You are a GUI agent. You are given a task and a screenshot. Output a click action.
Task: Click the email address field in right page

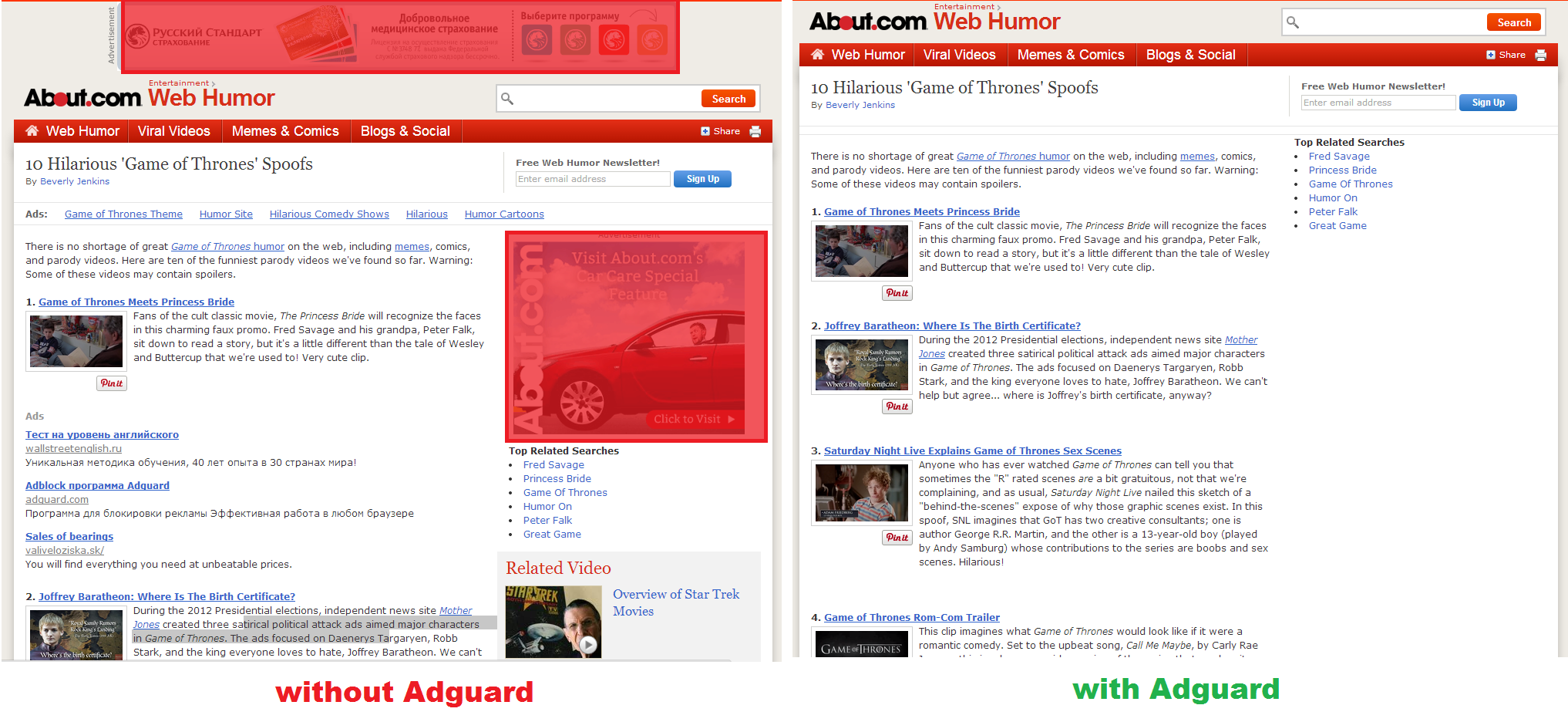[x=1378, y=103]
